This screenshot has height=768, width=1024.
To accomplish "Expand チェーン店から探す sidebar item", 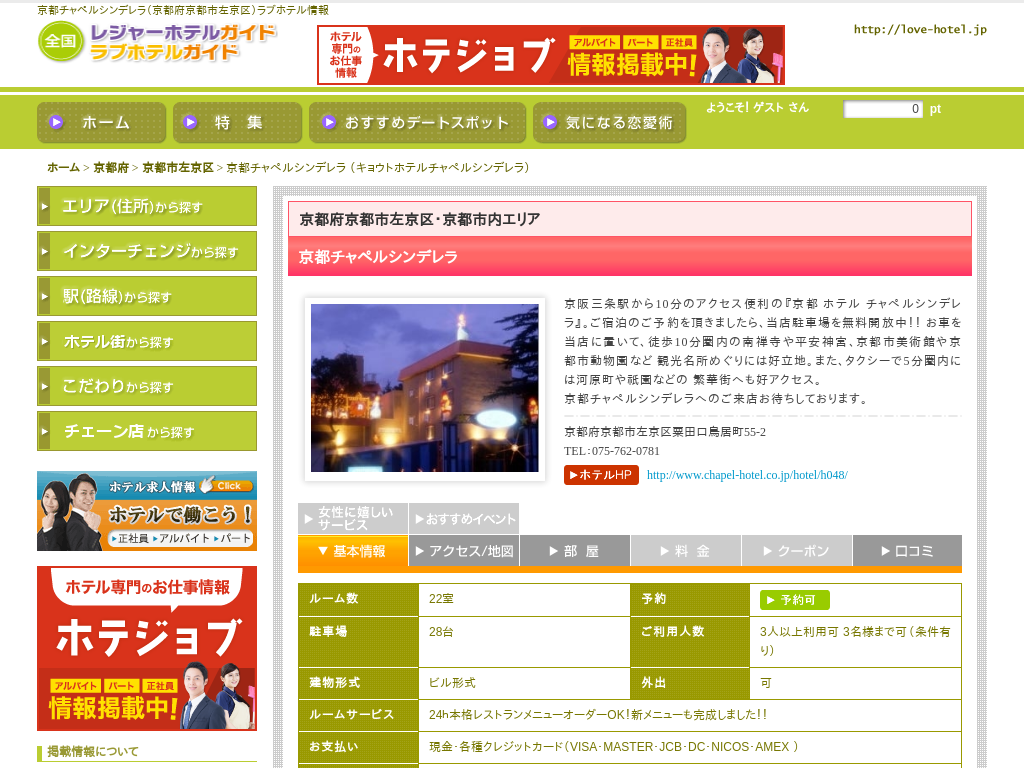I will click(147, 432).
